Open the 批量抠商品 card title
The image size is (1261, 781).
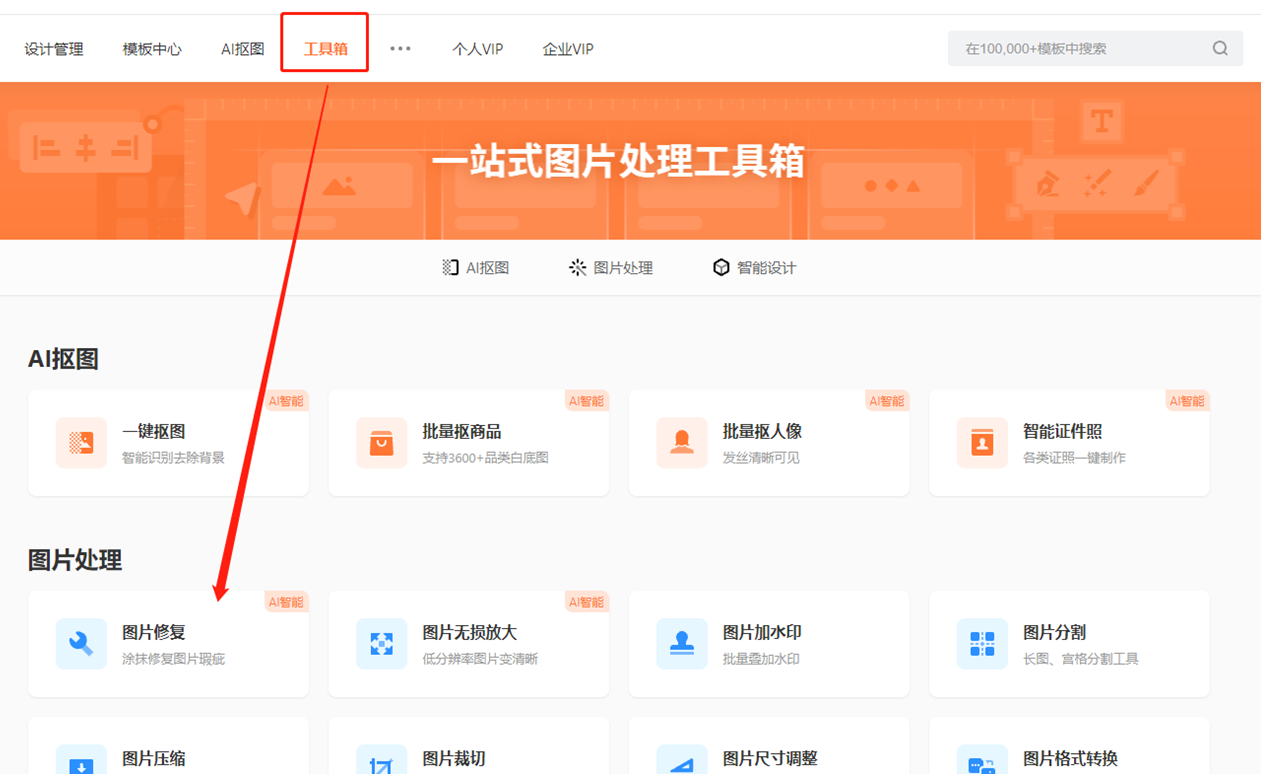(462, 432)
